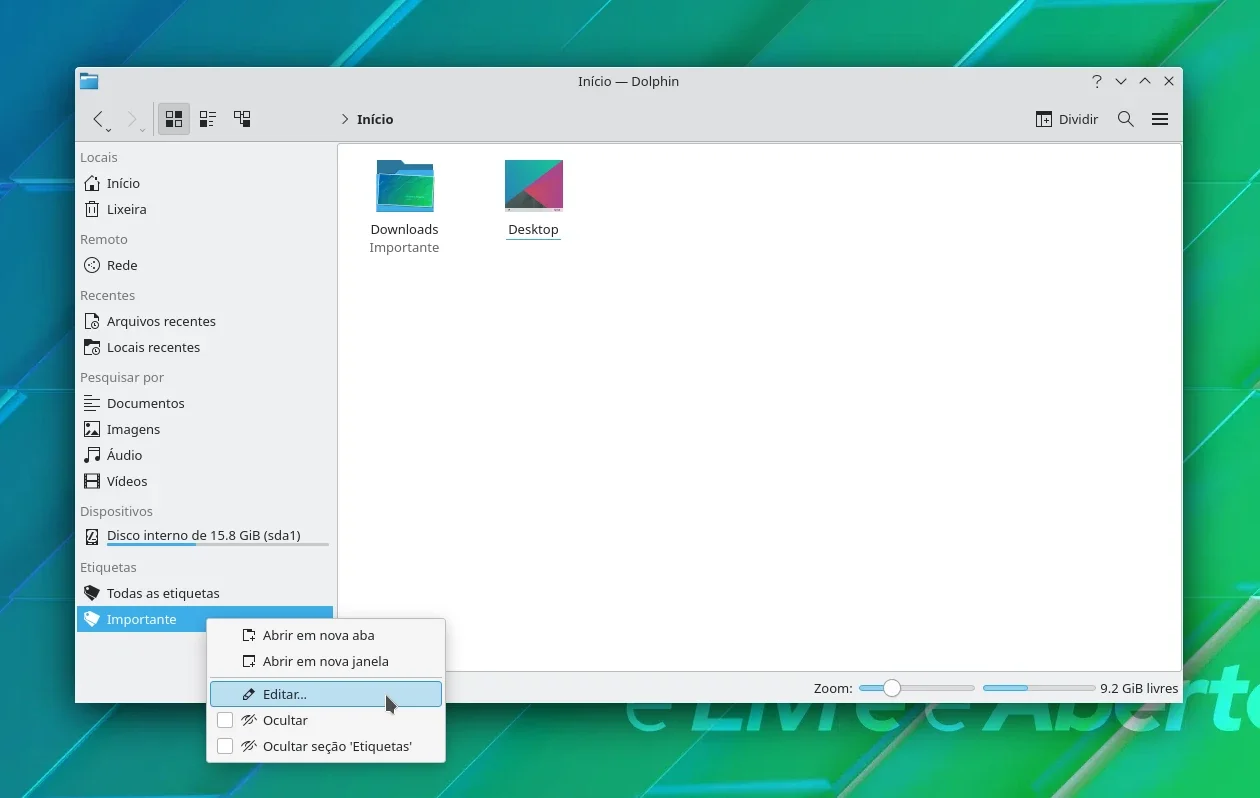Search for Documentos in sidebar
This screenshot has height=798, width=1260.
click(x=205, y=403)
